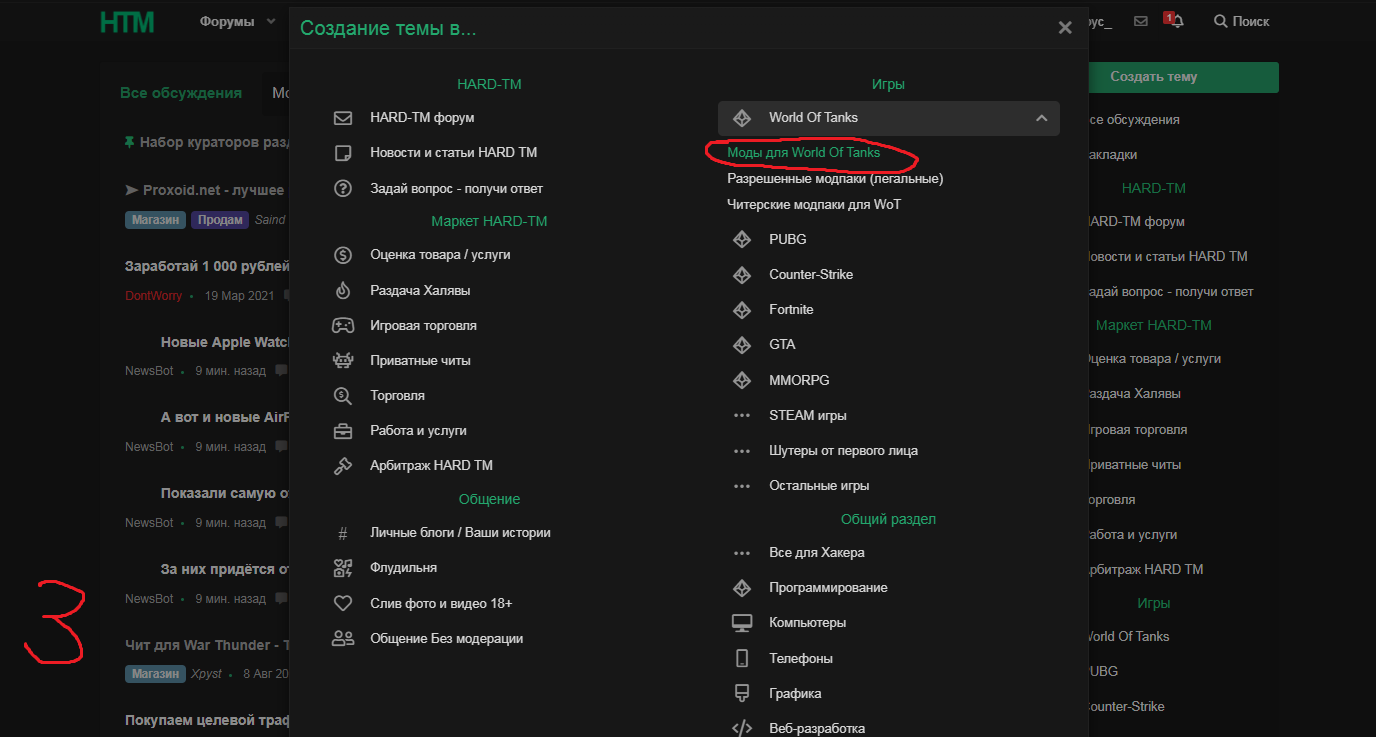This screenshot has width=1376, height=737.
Task: Click the game icon next to GTA
Action: pos(742,345)
